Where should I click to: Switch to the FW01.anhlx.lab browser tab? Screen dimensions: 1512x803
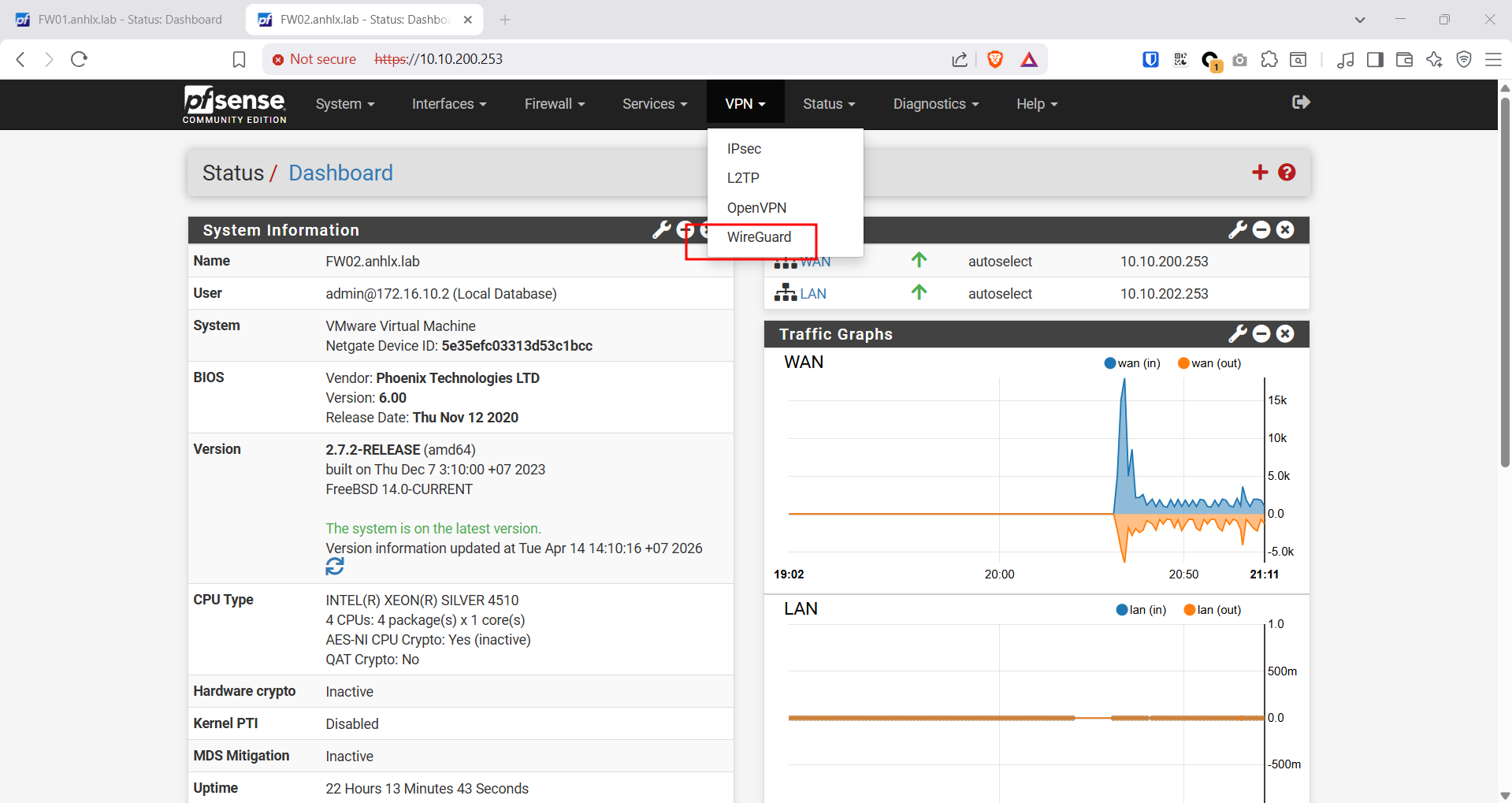coord(130,20)
